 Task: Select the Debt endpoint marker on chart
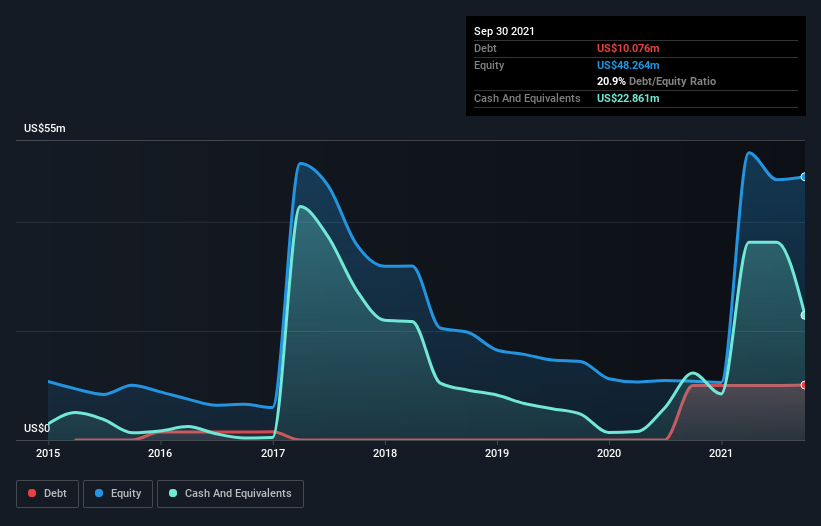click(x=804, y=385)
